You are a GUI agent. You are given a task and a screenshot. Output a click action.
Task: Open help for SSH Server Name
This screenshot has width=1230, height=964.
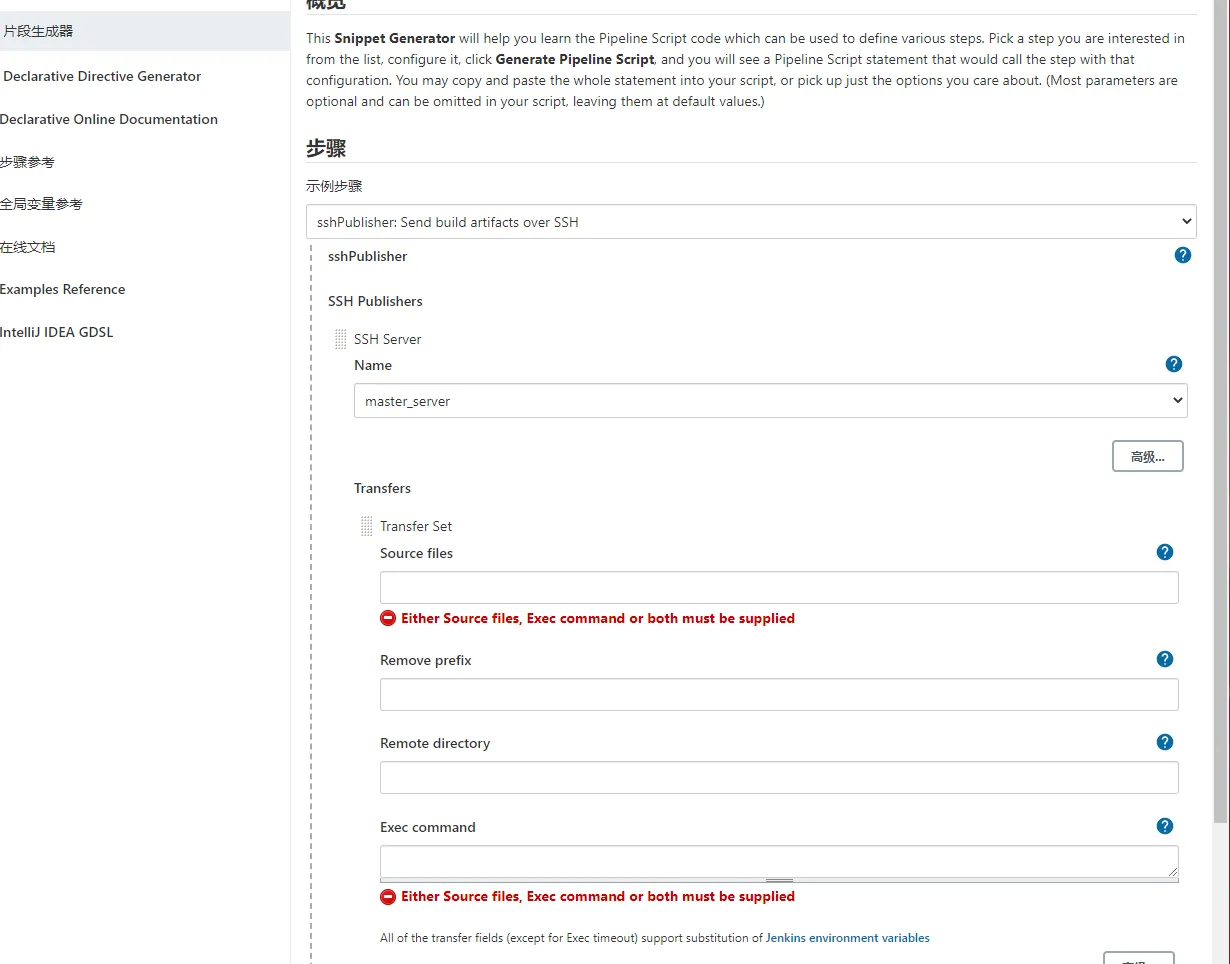click(1174, 364)
